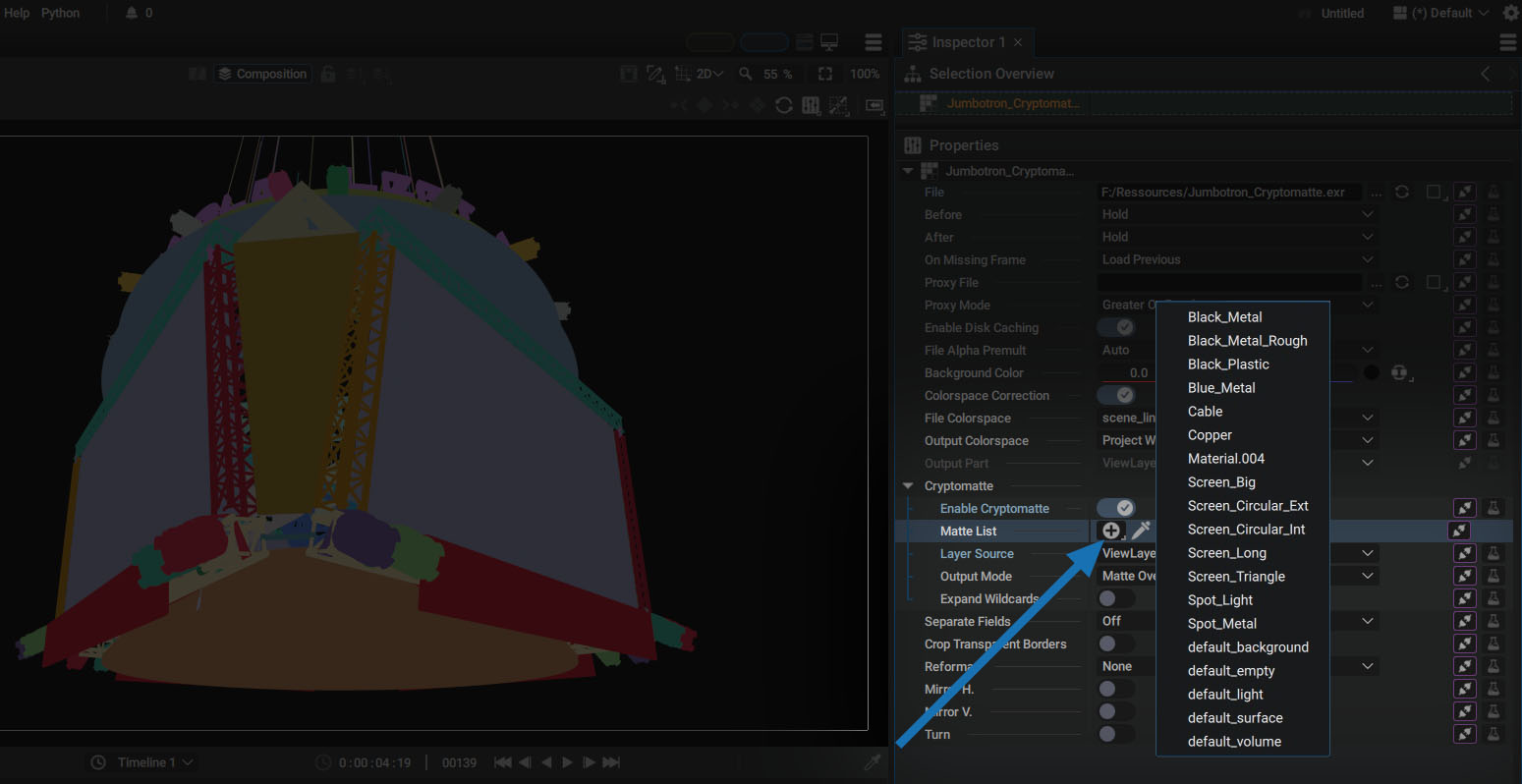Open the Default layout selector
This screenshot has width=1522, height=784.
(x=1440, y=13)
